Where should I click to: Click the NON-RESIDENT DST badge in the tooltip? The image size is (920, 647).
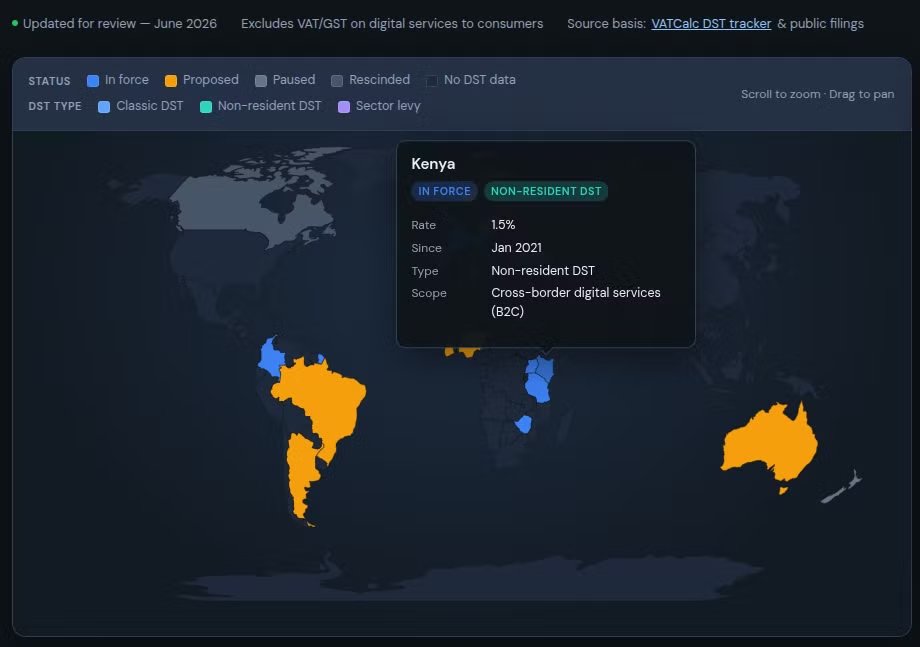546,191
